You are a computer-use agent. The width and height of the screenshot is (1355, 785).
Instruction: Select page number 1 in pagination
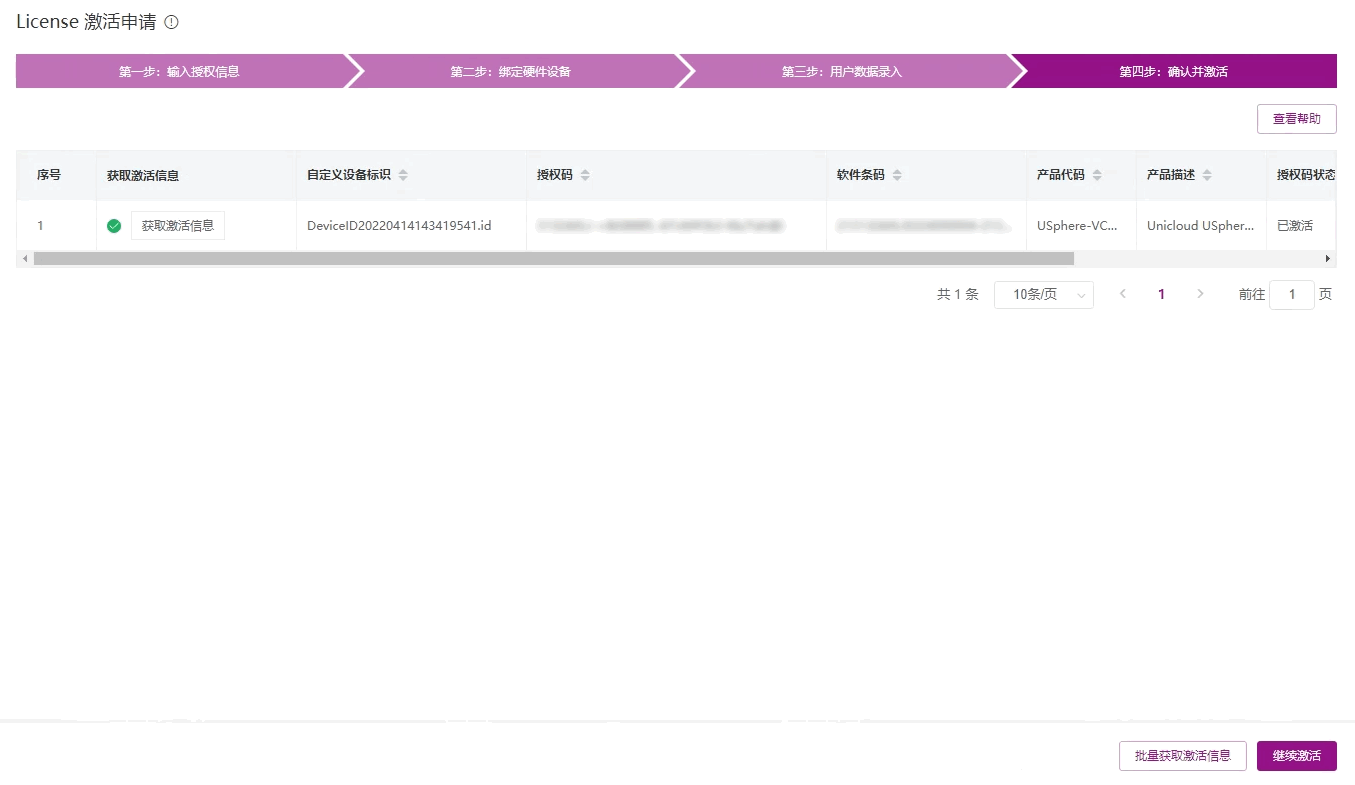[1161, 294]
